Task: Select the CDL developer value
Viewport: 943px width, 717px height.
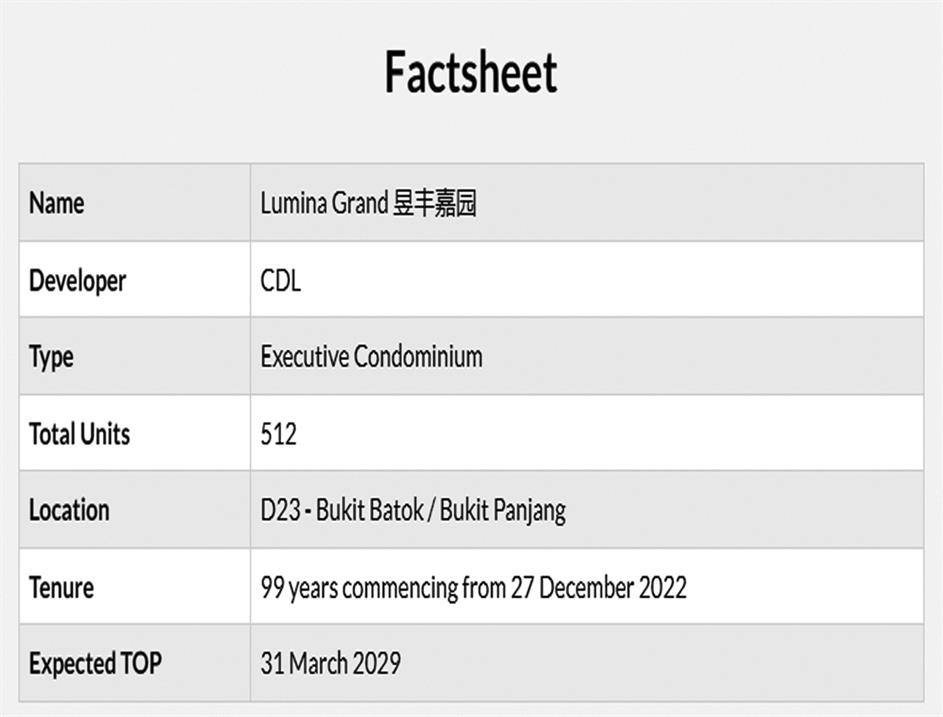Action: pos(281,281)
